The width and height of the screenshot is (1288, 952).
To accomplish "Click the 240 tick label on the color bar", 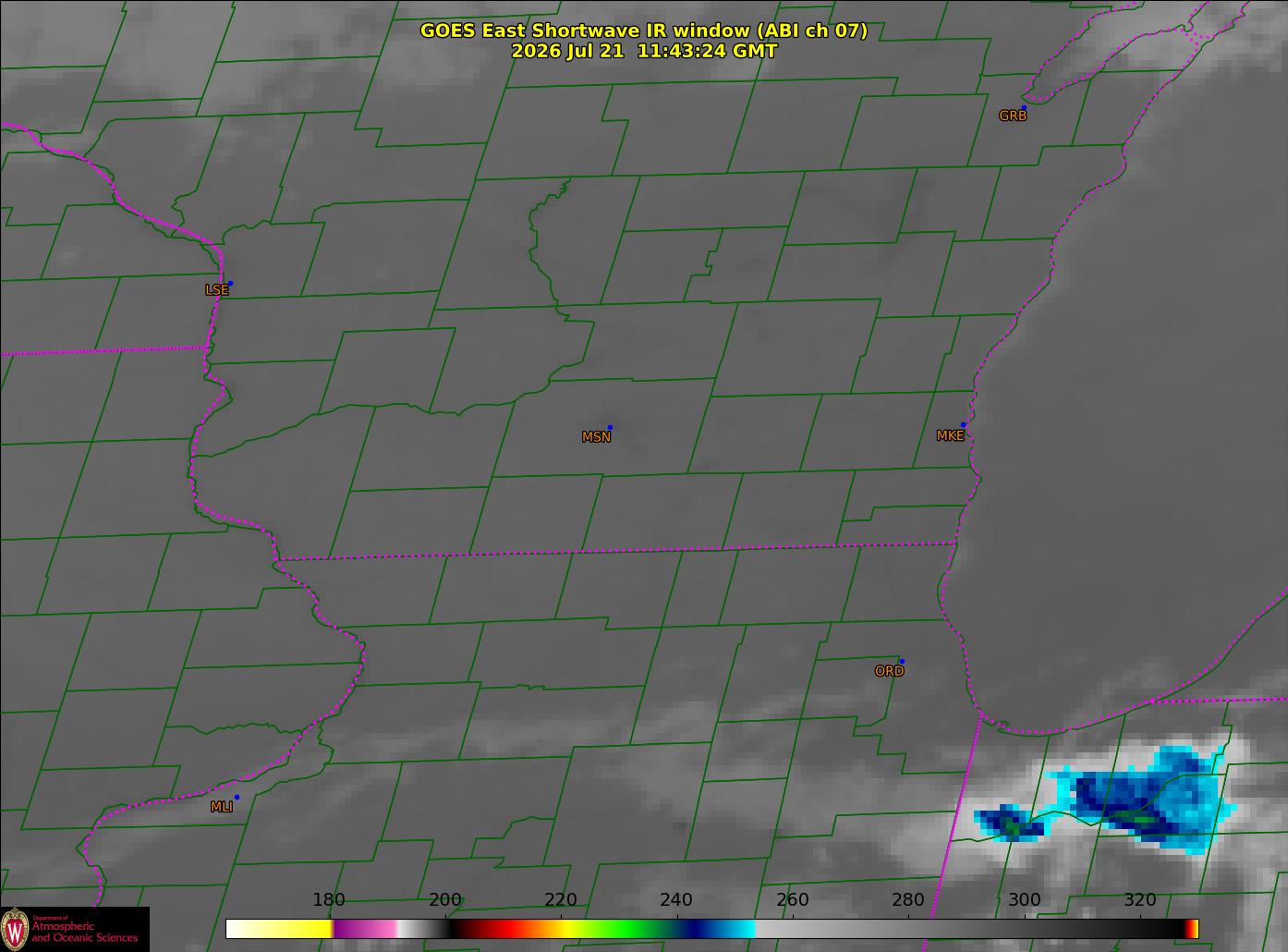I will [676, 900].
